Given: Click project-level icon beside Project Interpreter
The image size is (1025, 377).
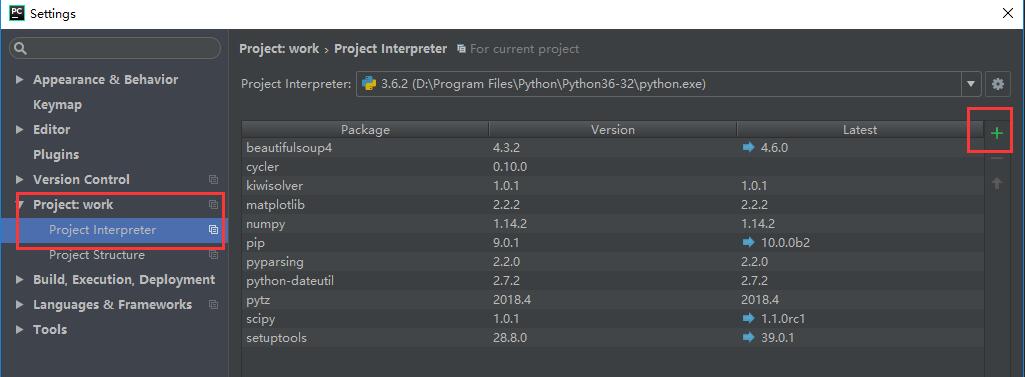Looking at the screenshot, I should tap(213, 230).
